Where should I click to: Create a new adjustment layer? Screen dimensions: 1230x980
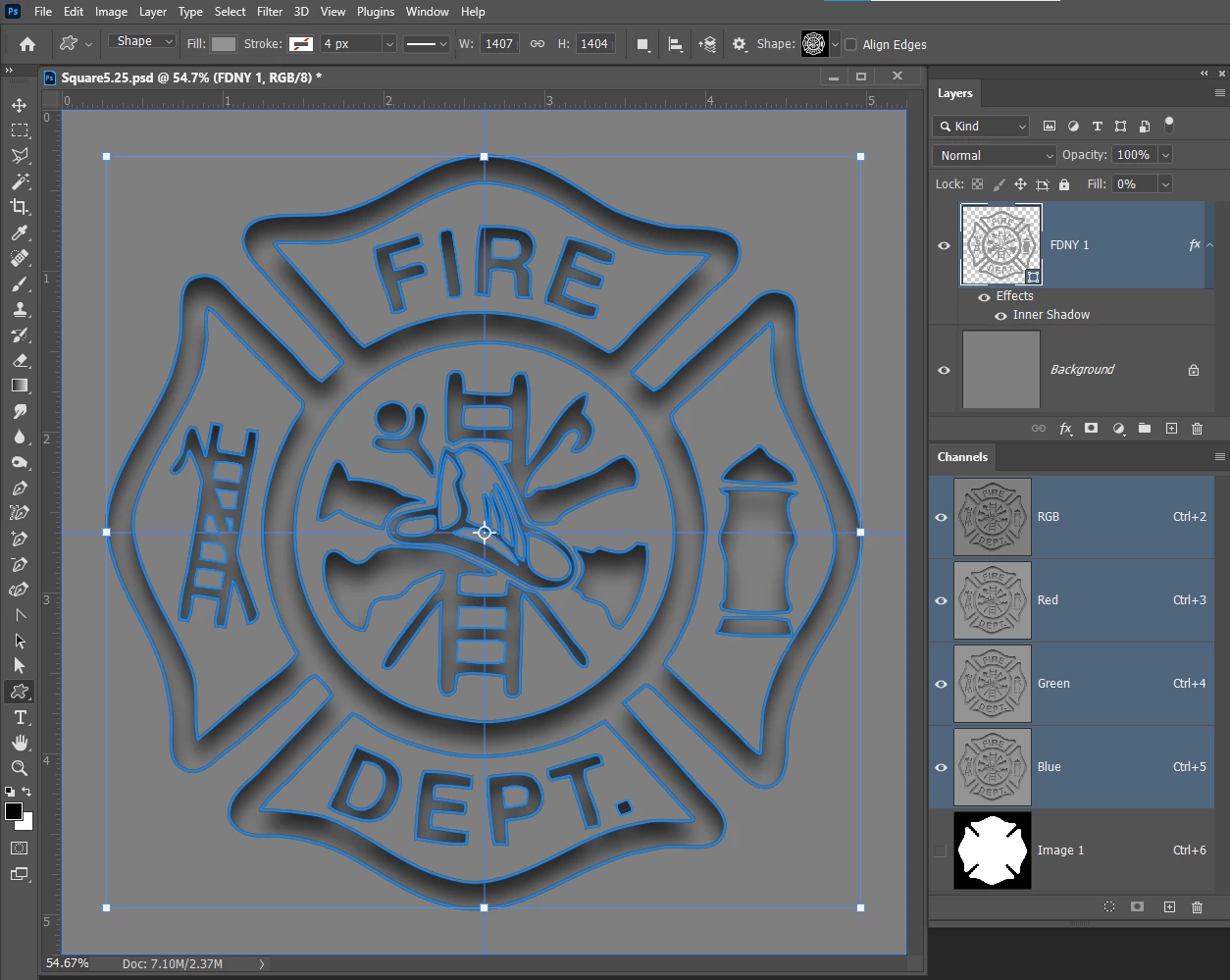point(1118,429)
